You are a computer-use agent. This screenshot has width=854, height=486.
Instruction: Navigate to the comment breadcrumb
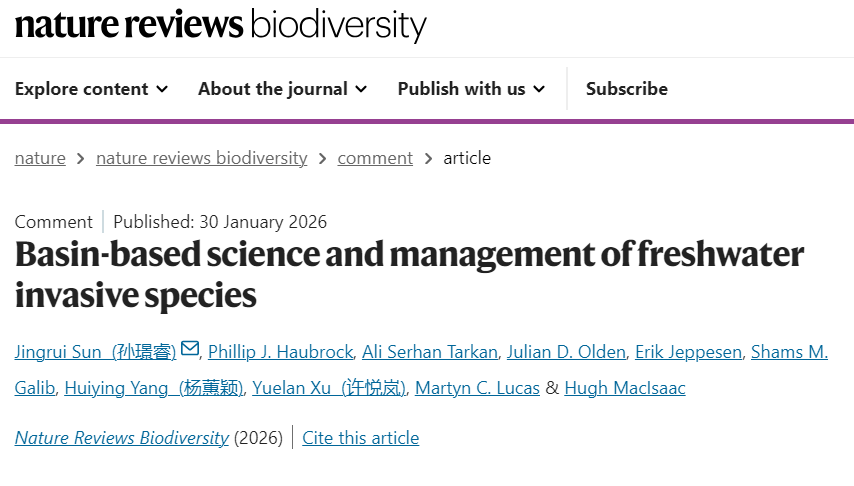tap(375, 158)
